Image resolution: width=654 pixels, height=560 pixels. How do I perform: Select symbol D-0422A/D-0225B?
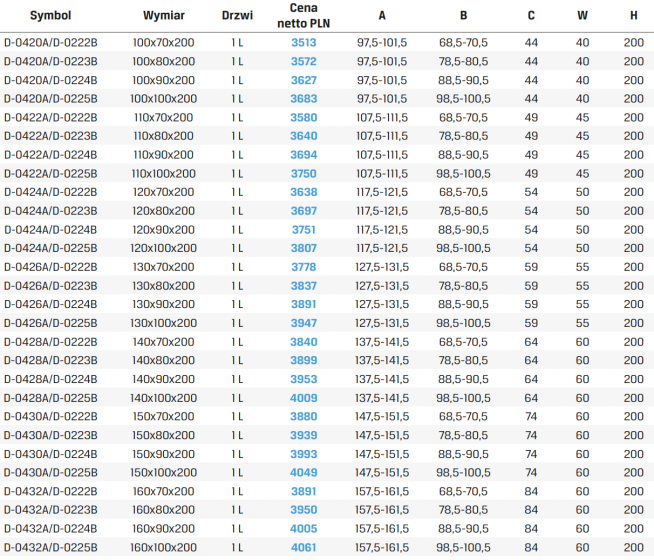(50, 173)
